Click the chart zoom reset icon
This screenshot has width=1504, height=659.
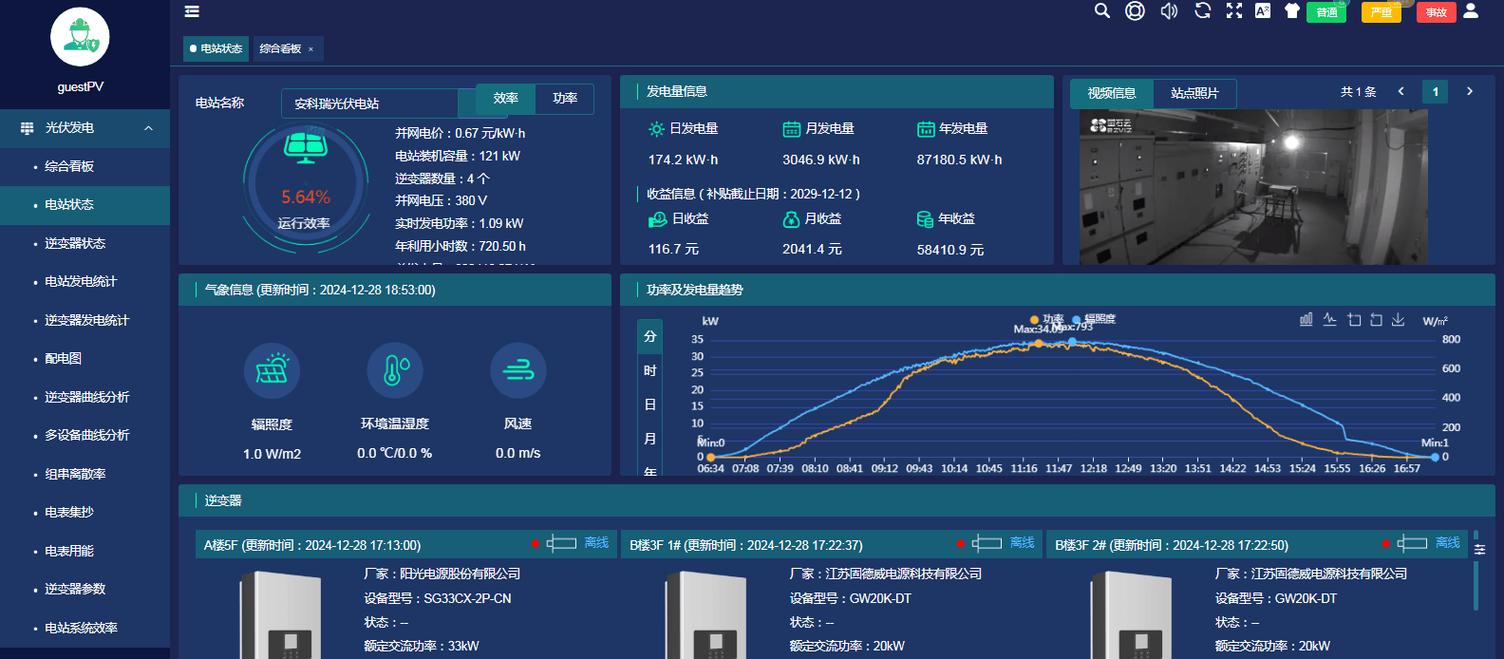1376,320
